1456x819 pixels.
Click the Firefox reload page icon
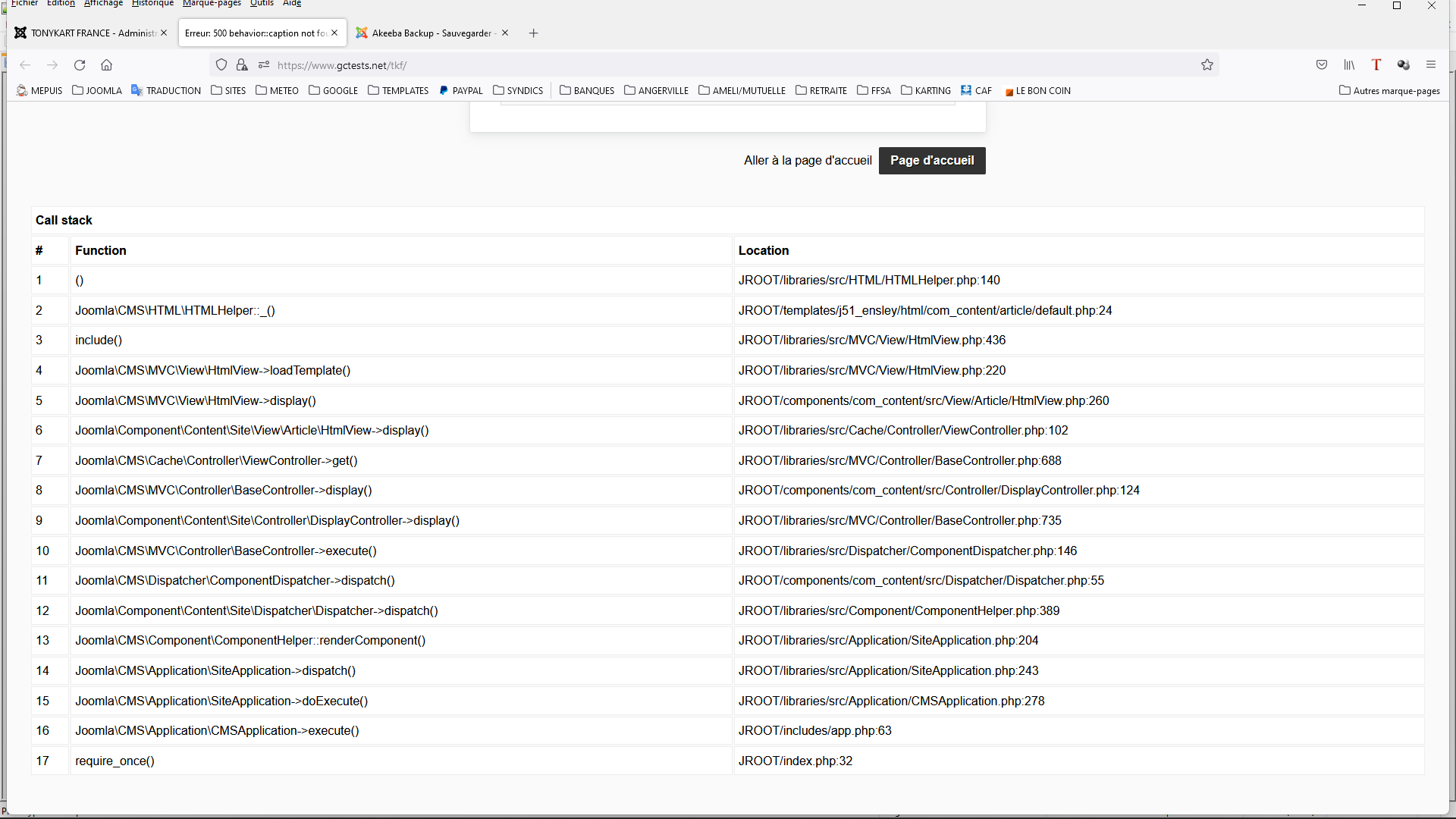80,65
